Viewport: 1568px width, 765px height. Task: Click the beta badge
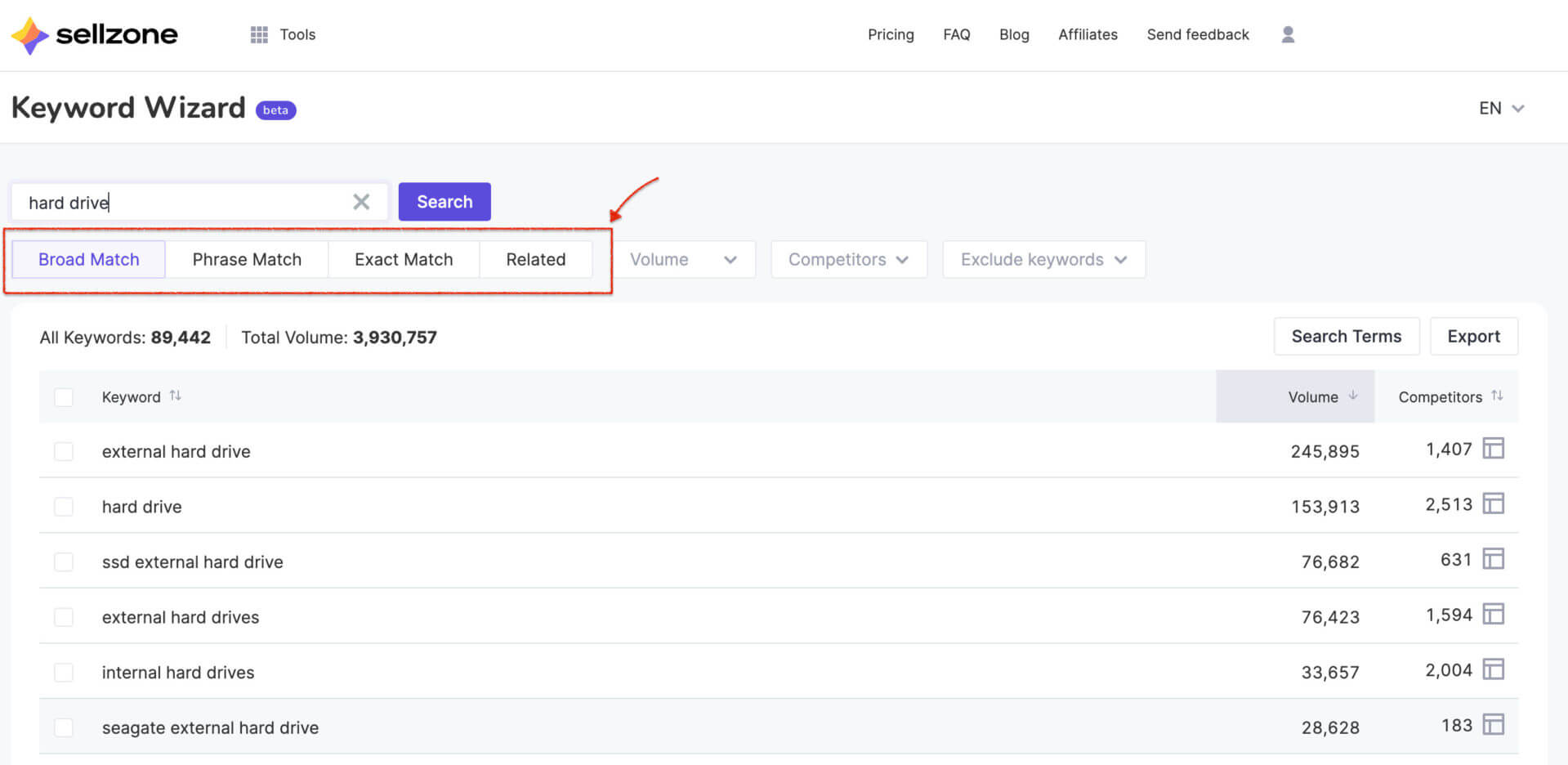(x=275, y=110)
